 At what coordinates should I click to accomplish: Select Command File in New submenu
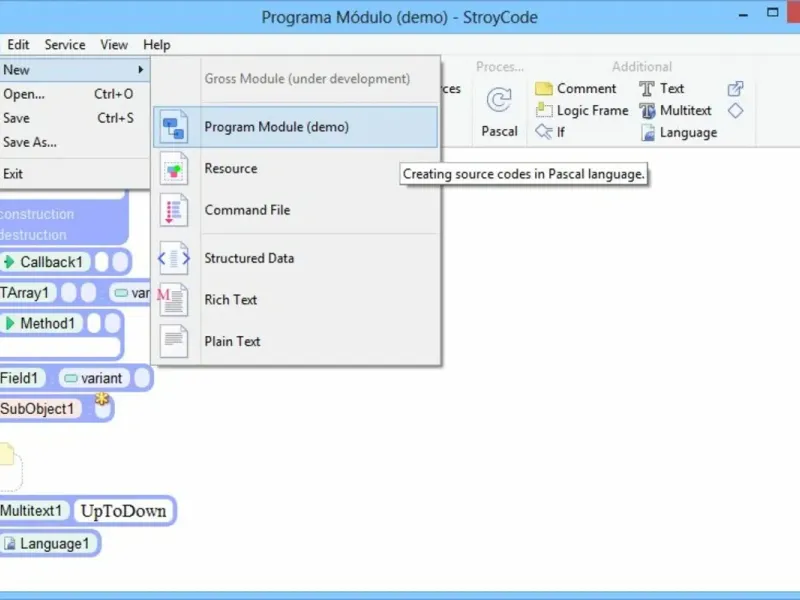point(296,210)
